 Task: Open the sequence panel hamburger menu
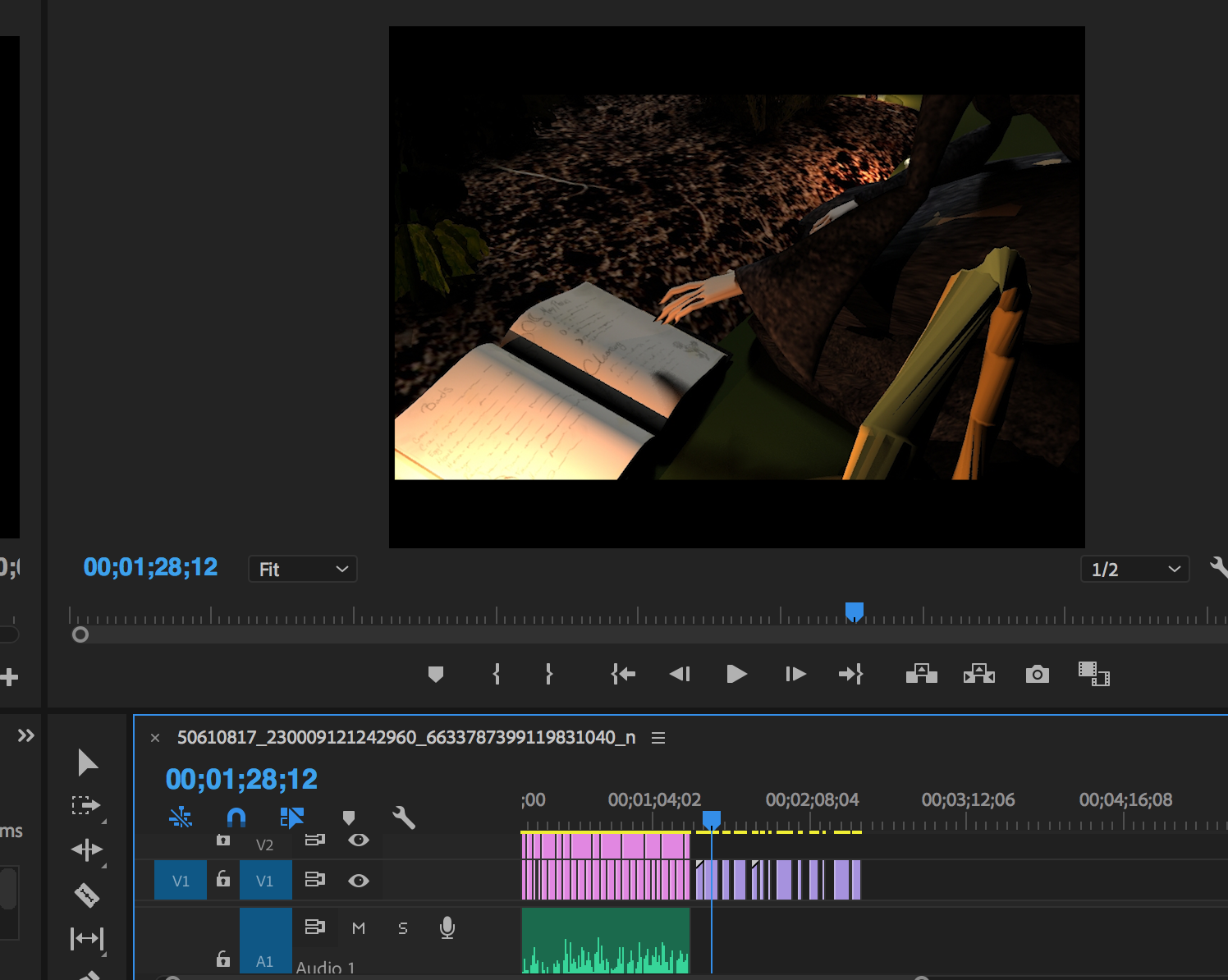[x=658, y=738]
